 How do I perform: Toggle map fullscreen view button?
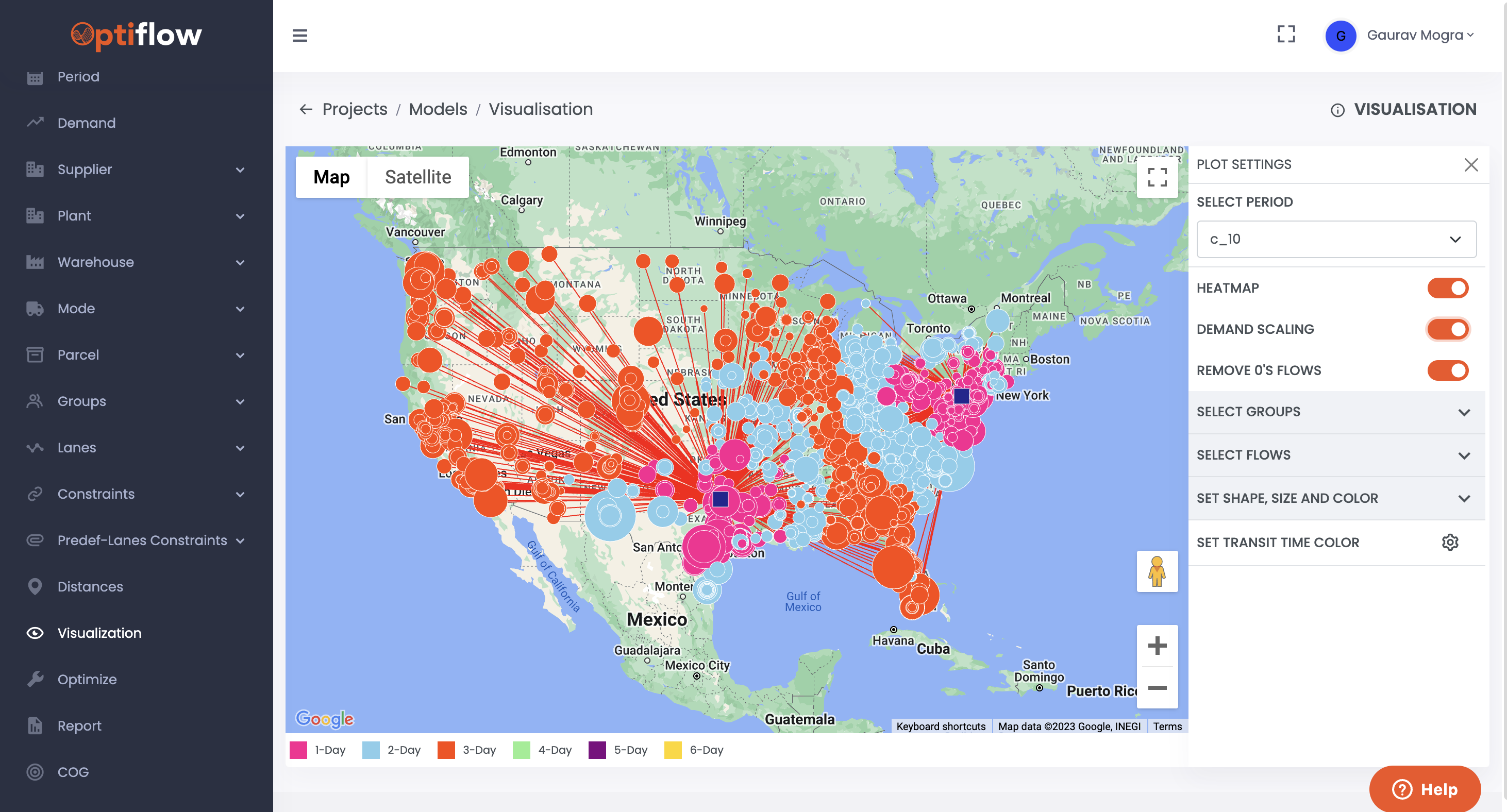(x=1157, y=177)
